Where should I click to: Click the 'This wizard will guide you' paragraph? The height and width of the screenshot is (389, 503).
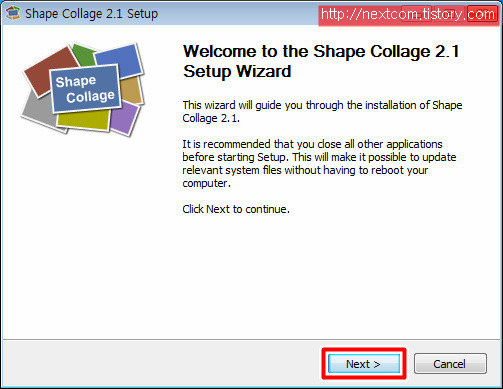tap(322, 111)
